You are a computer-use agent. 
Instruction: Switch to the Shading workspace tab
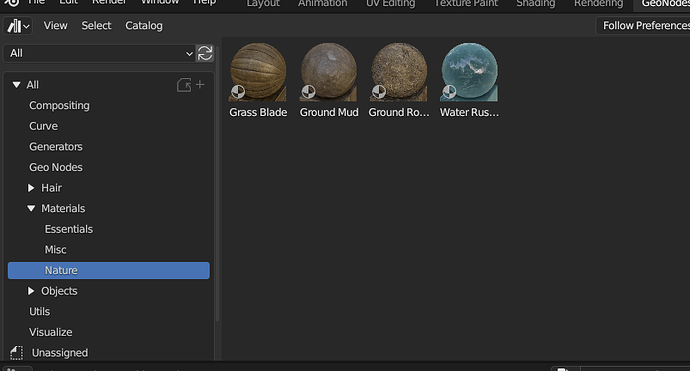tap(536, 4)
